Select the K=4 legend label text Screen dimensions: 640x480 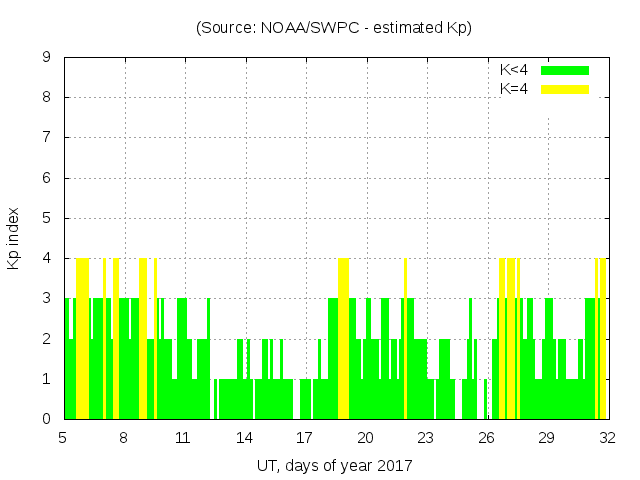tap(514, 89)
